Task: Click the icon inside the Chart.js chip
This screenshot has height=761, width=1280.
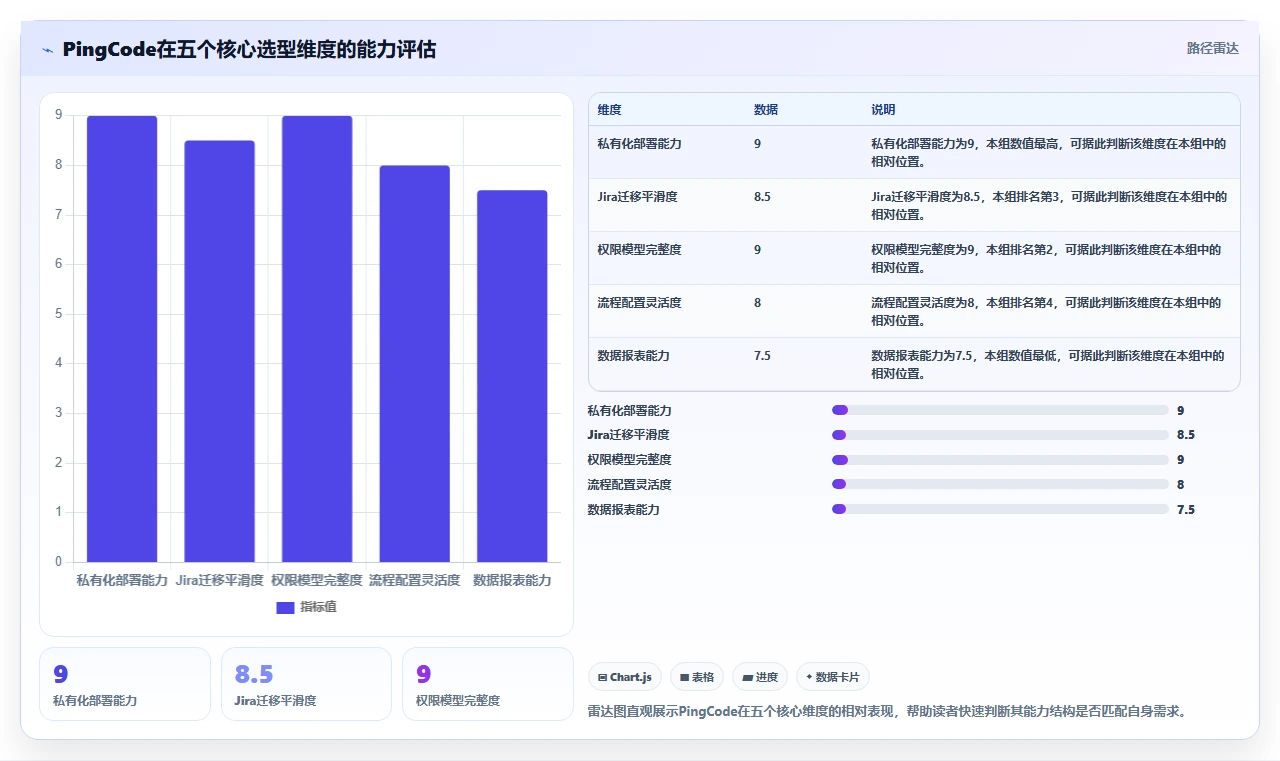Action: tap(602, 677)
